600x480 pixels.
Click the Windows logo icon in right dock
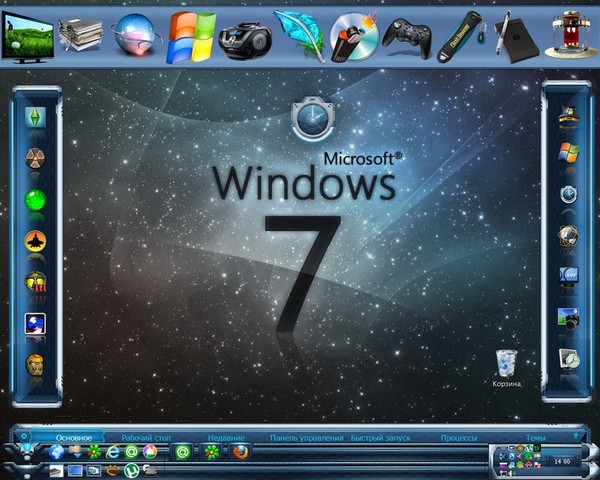pos(569,152)
